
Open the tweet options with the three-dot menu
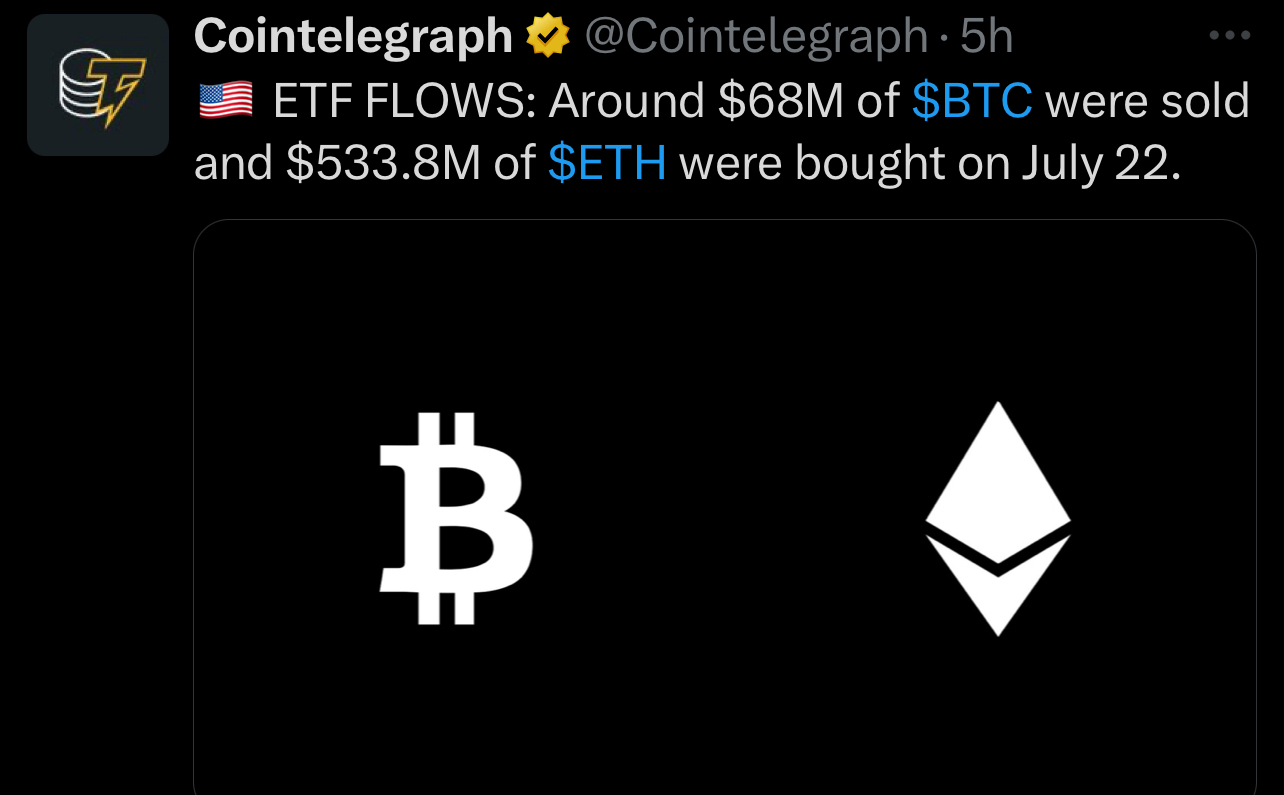[x=1231, y=33]
